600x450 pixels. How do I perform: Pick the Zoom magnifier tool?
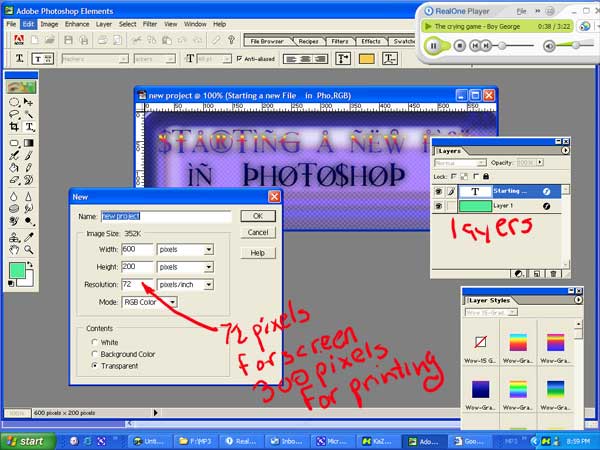click(x=29, y=248)
